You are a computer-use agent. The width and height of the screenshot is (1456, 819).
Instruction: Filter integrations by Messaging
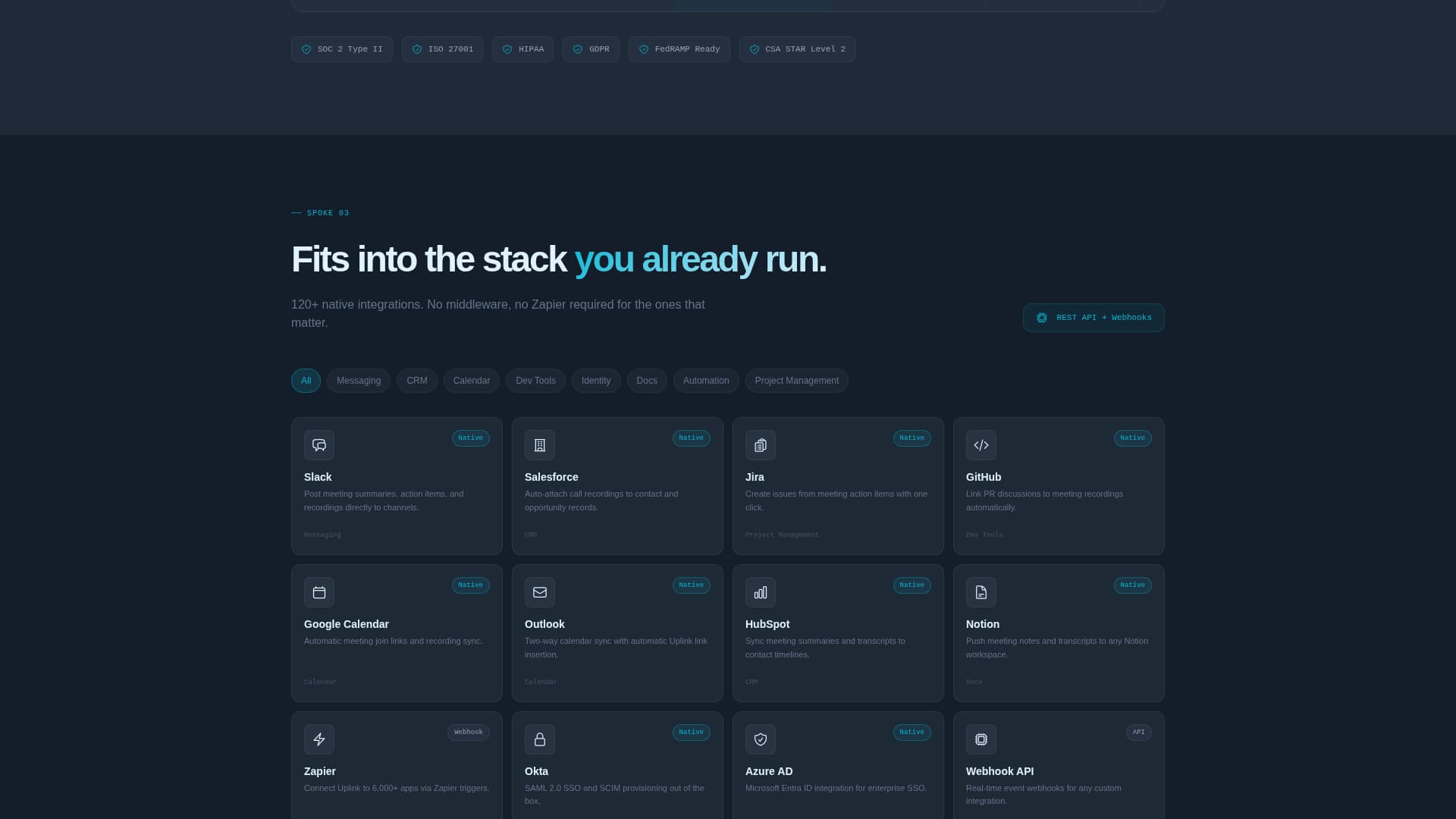click(x=359, y=381)
